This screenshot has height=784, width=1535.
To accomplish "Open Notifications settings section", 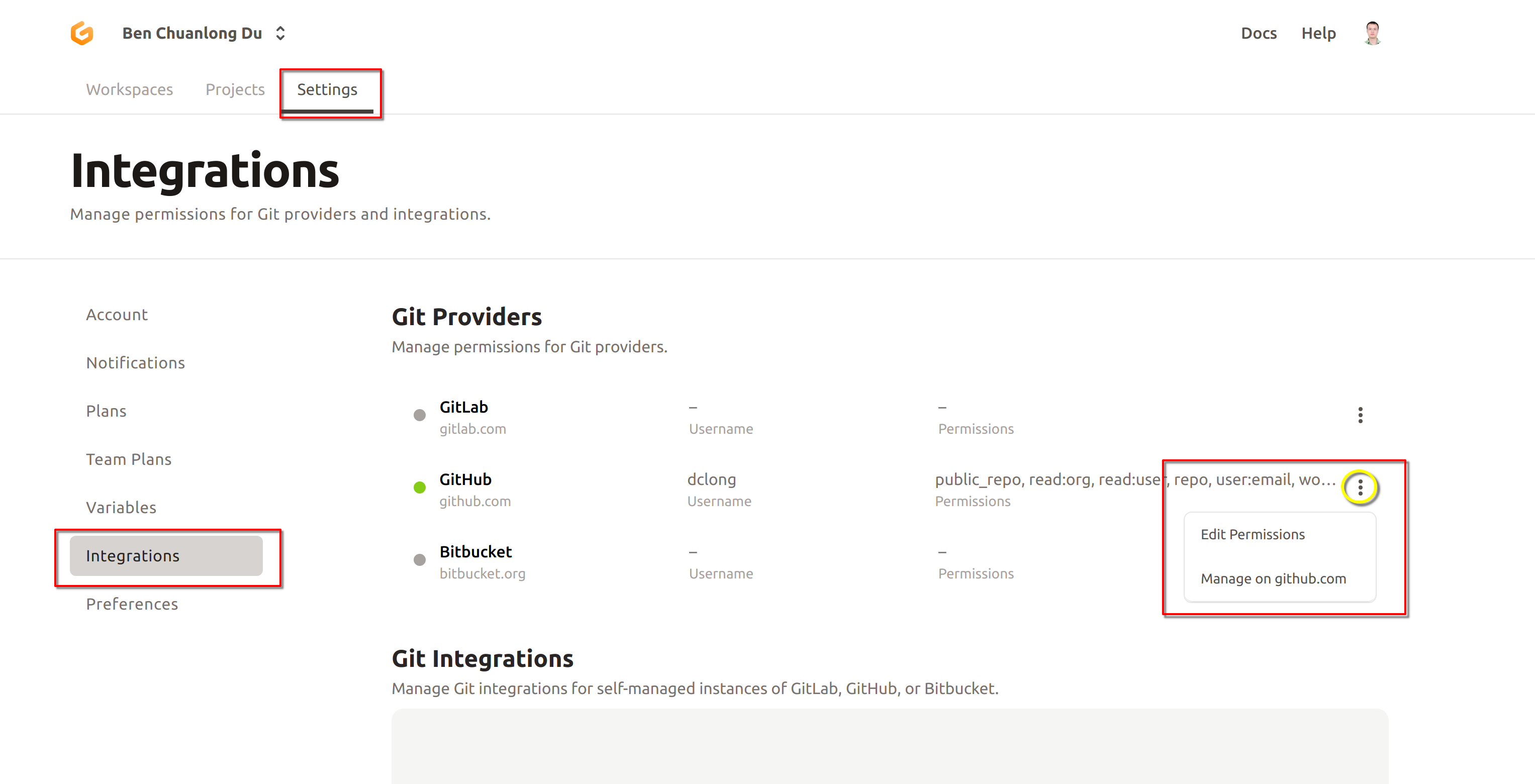I will click(135, 363).
